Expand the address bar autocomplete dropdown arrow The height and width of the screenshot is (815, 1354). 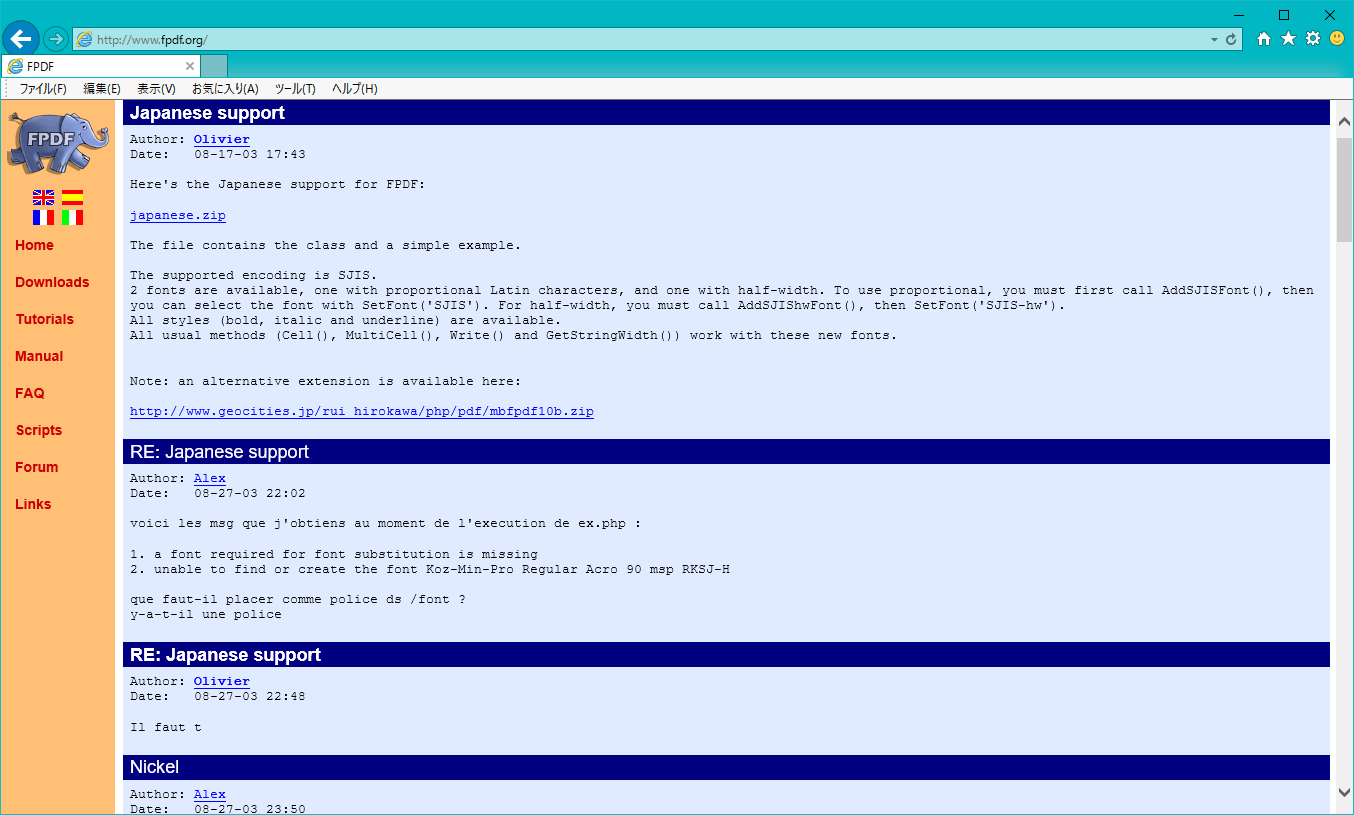click(x=1214, y=40)
